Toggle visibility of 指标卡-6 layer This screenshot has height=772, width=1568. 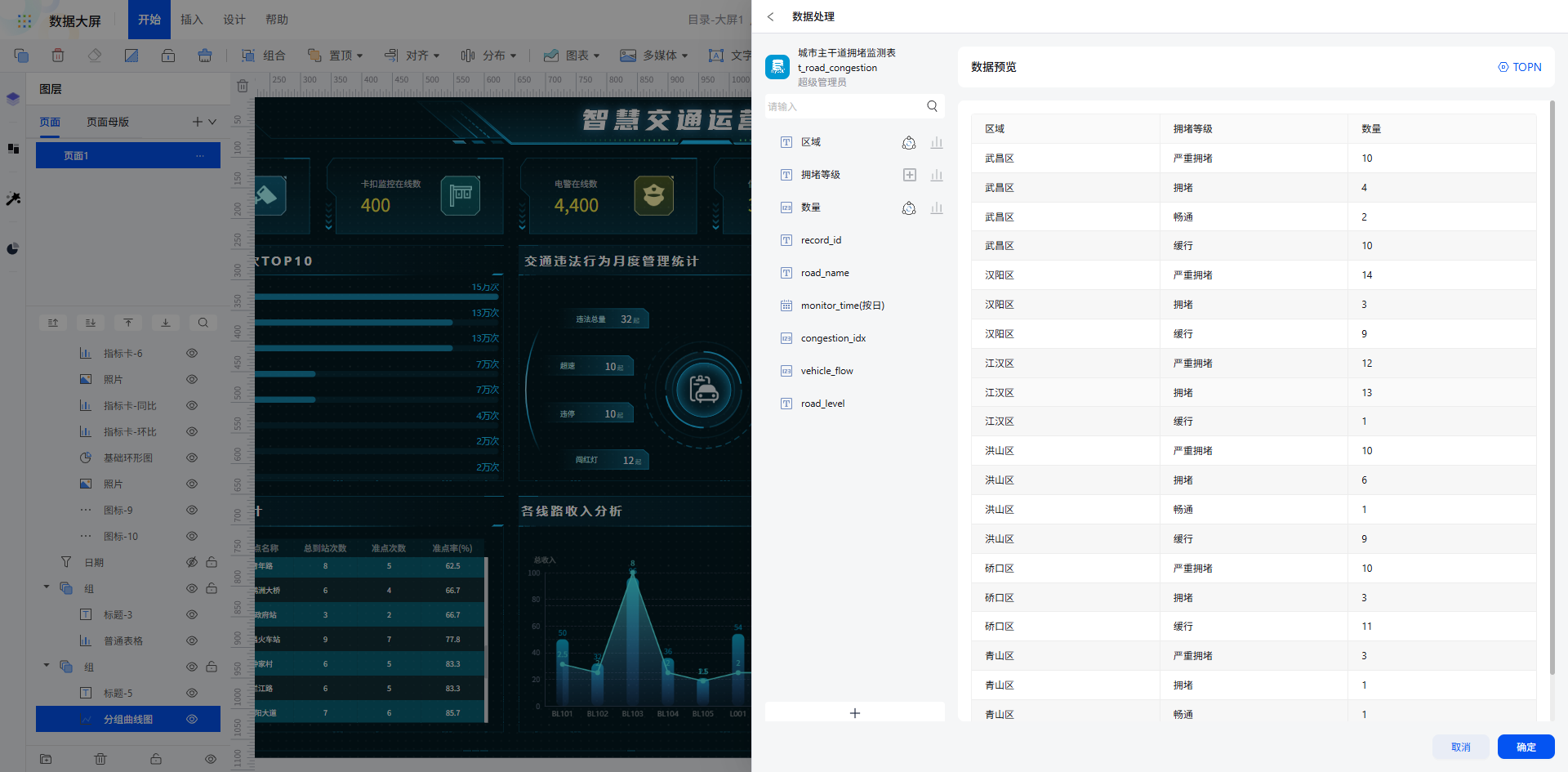click(x=192, y=354)
